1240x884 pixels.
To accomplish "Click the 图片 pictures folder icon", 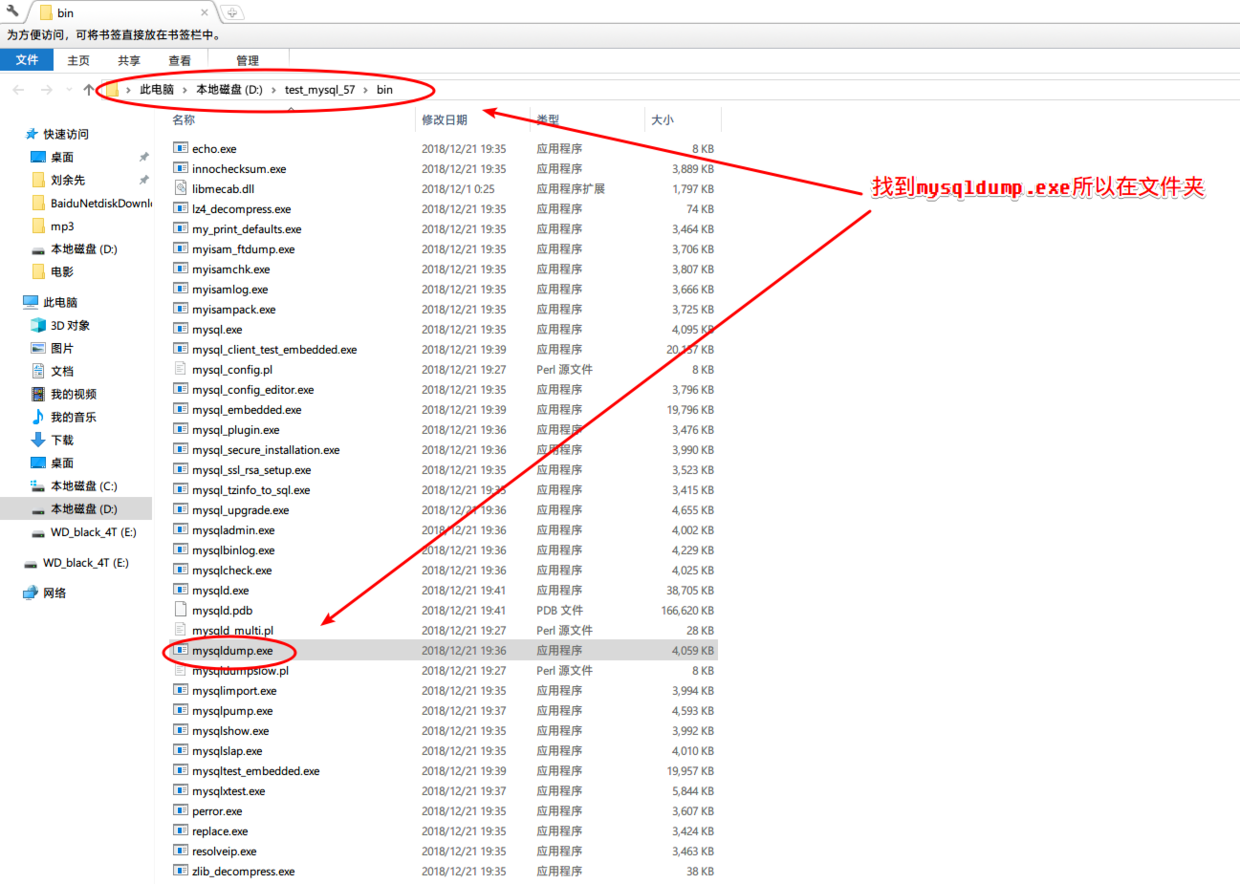I will [38, 348].
